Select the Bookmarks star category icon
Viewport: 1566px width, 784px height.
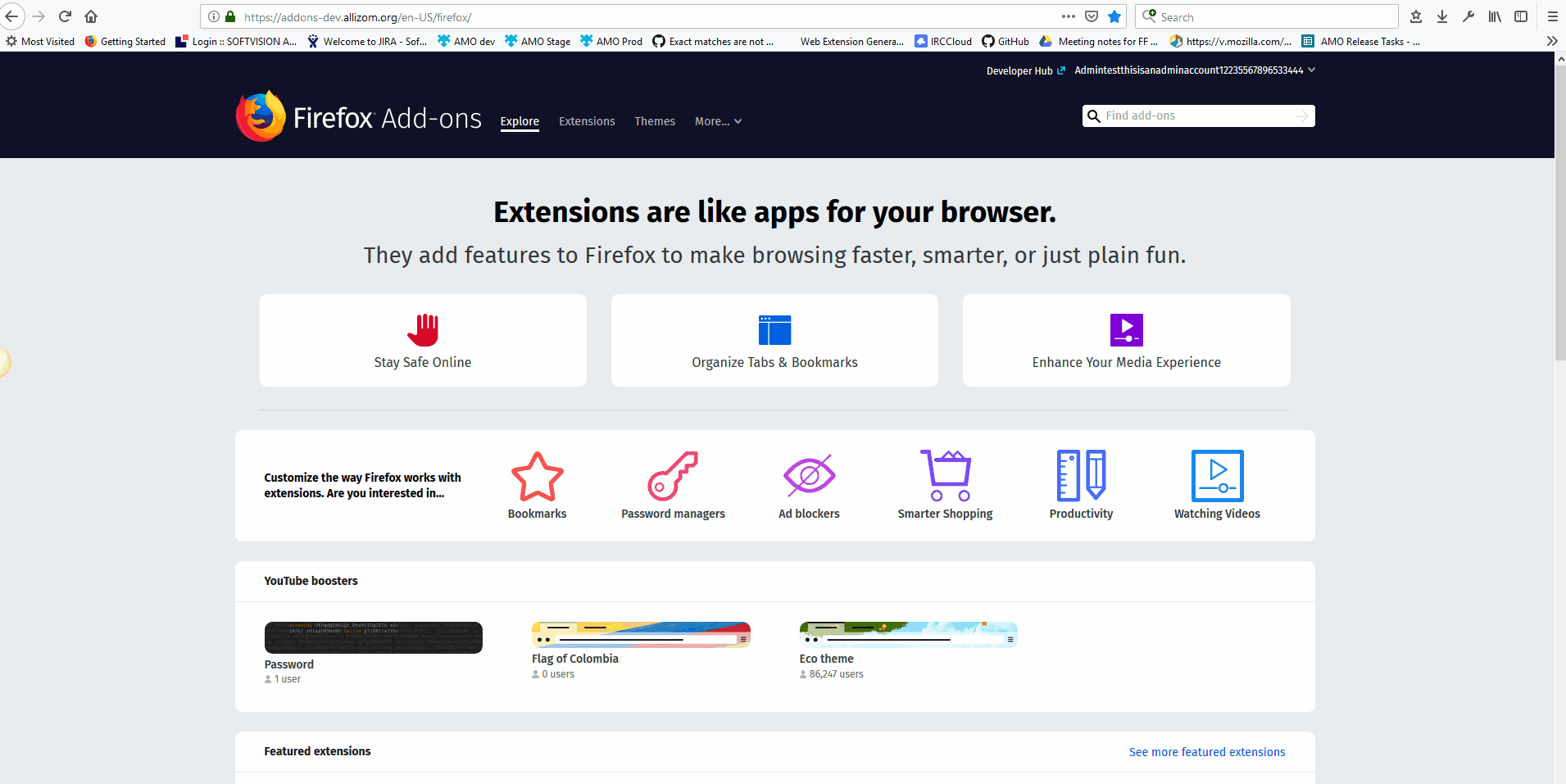point(538,476)
